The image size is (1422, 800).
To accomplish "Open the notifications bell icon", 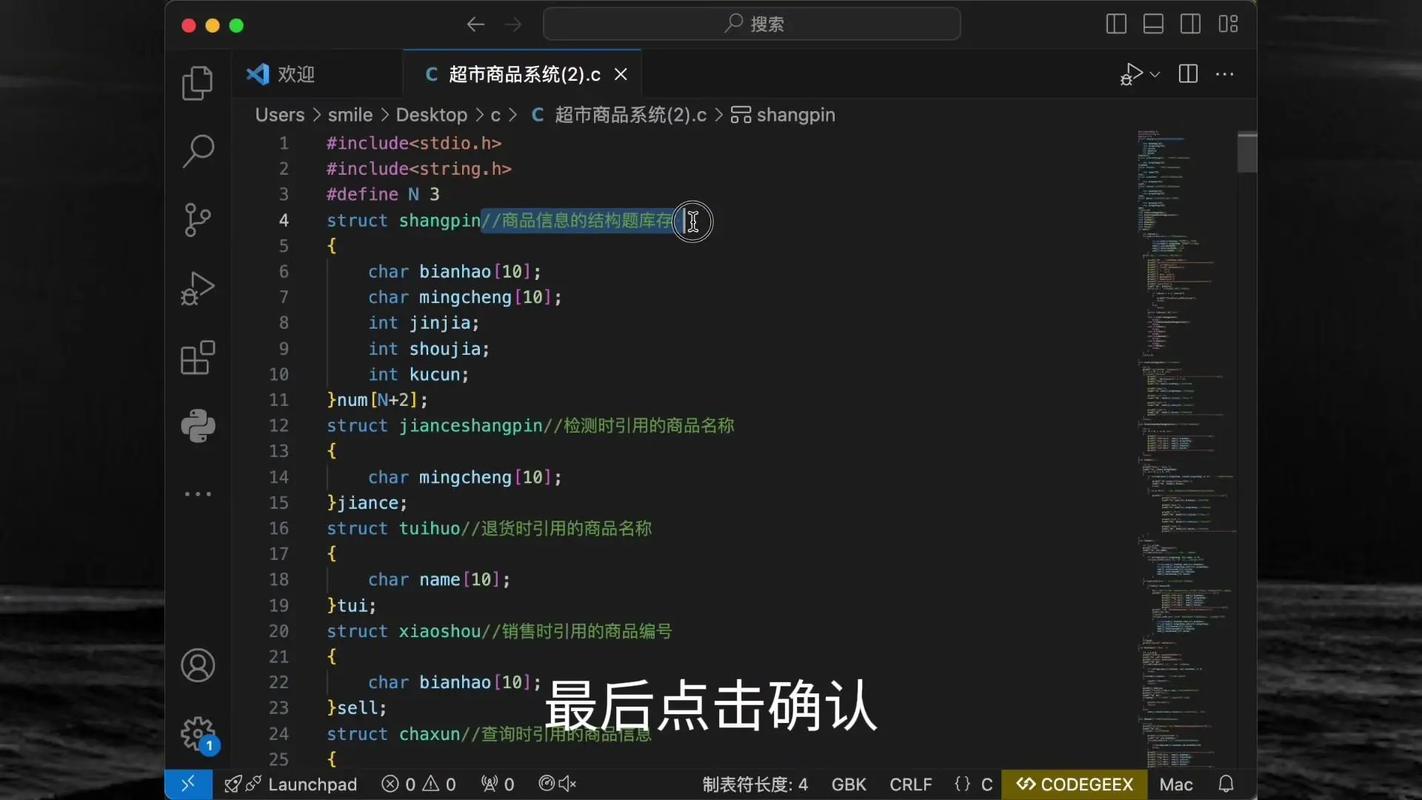I will 1226,784.
